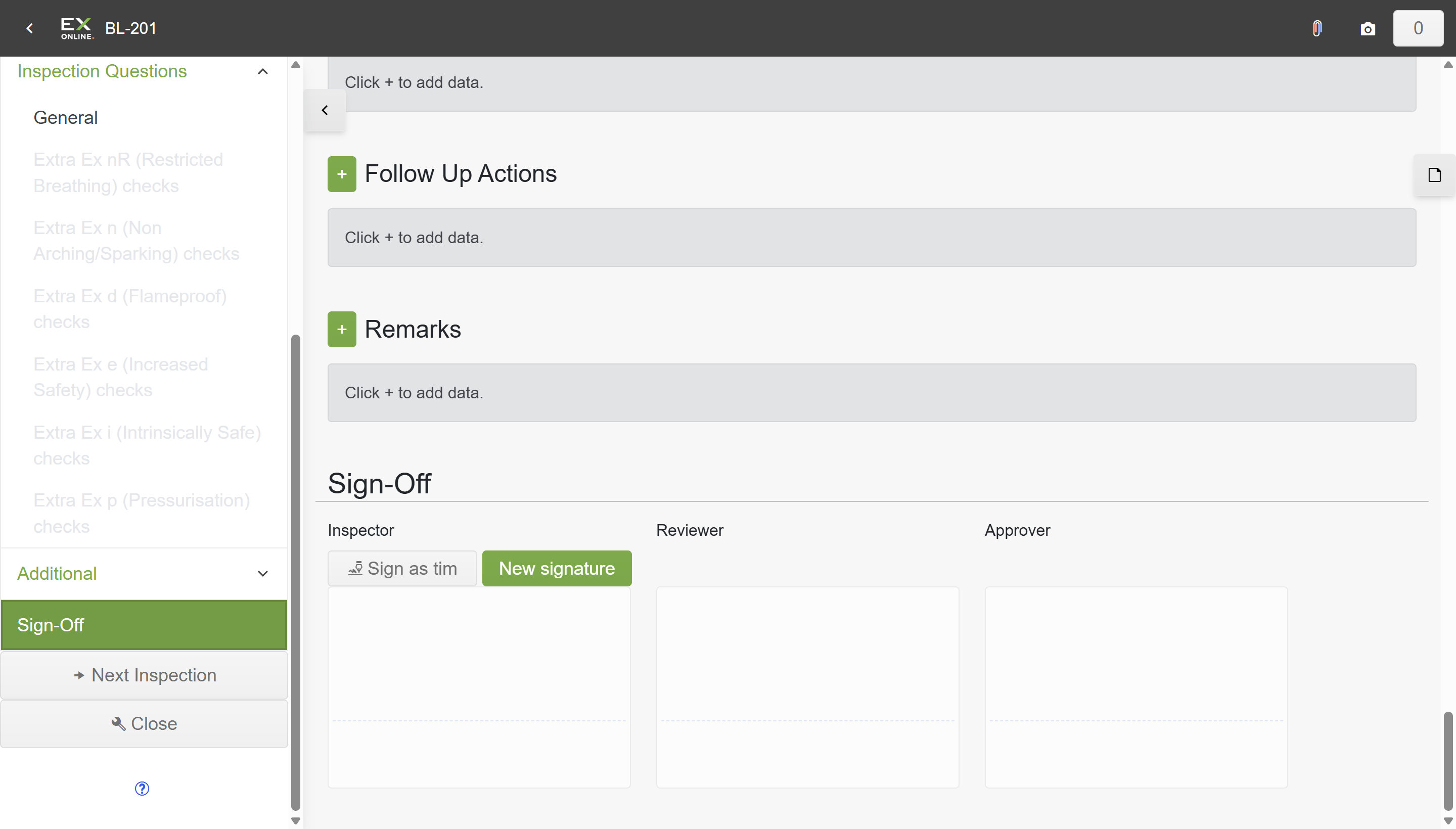
Task: Create a New signature
Action: pyautogui.click(x=556, y=568)
